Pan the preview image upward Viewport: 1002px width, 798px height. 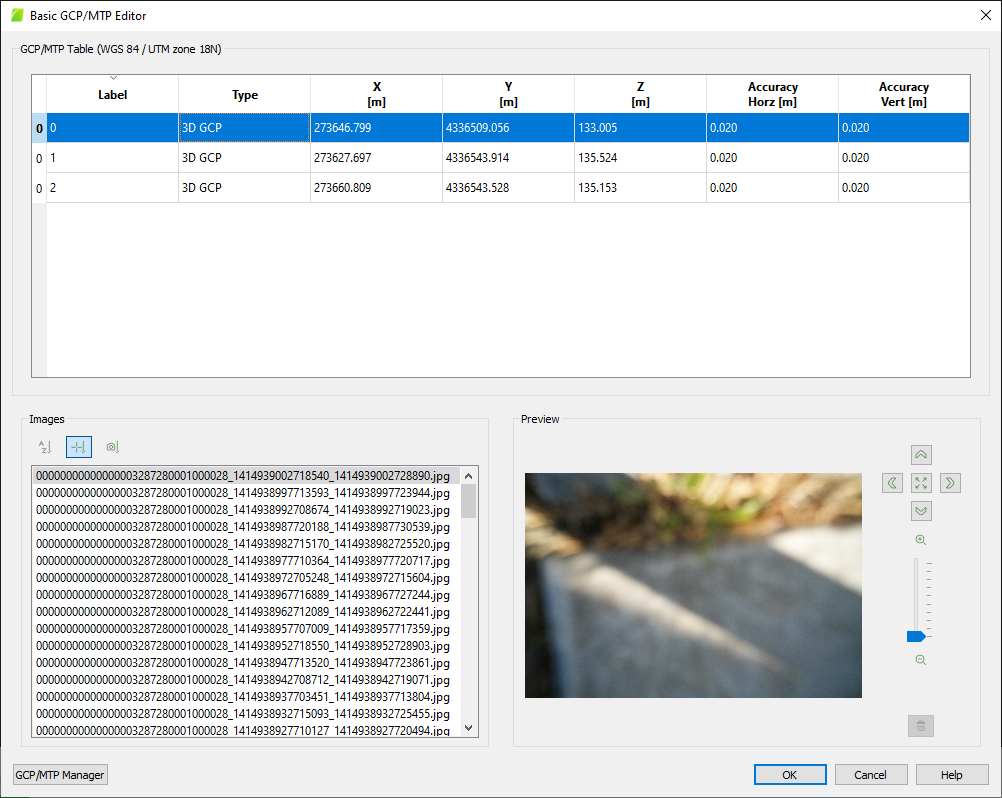pyautogui.click(x=921, y=455)
